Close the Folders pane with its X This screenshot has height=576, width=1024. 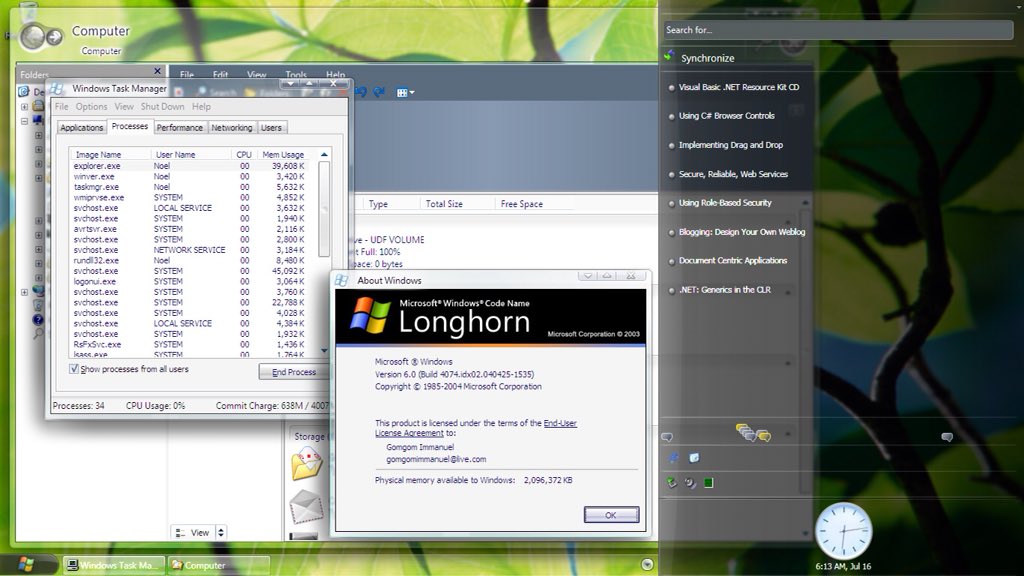click(157, 71)
